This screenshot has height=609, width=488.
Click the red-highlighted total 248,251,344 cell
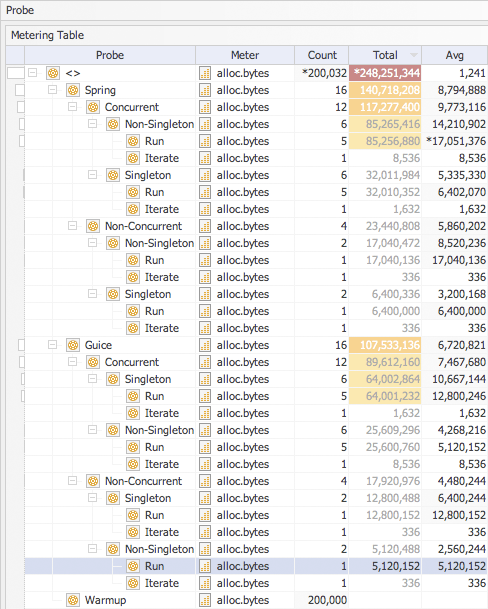pyautogui.click(x=385, y=73)
